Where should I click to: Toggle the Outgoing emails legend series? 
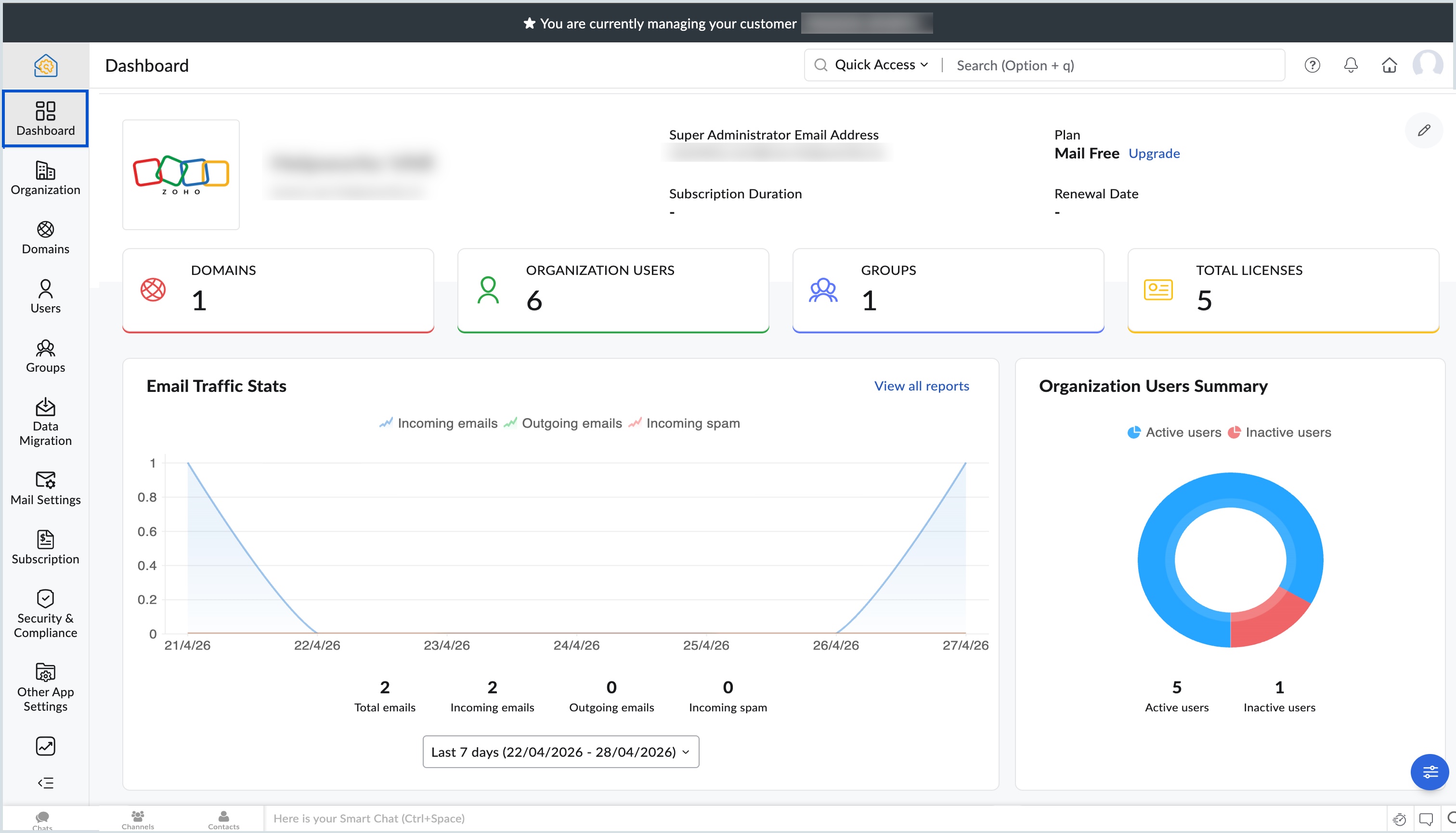pyautogui.click(x=562, y=423)
